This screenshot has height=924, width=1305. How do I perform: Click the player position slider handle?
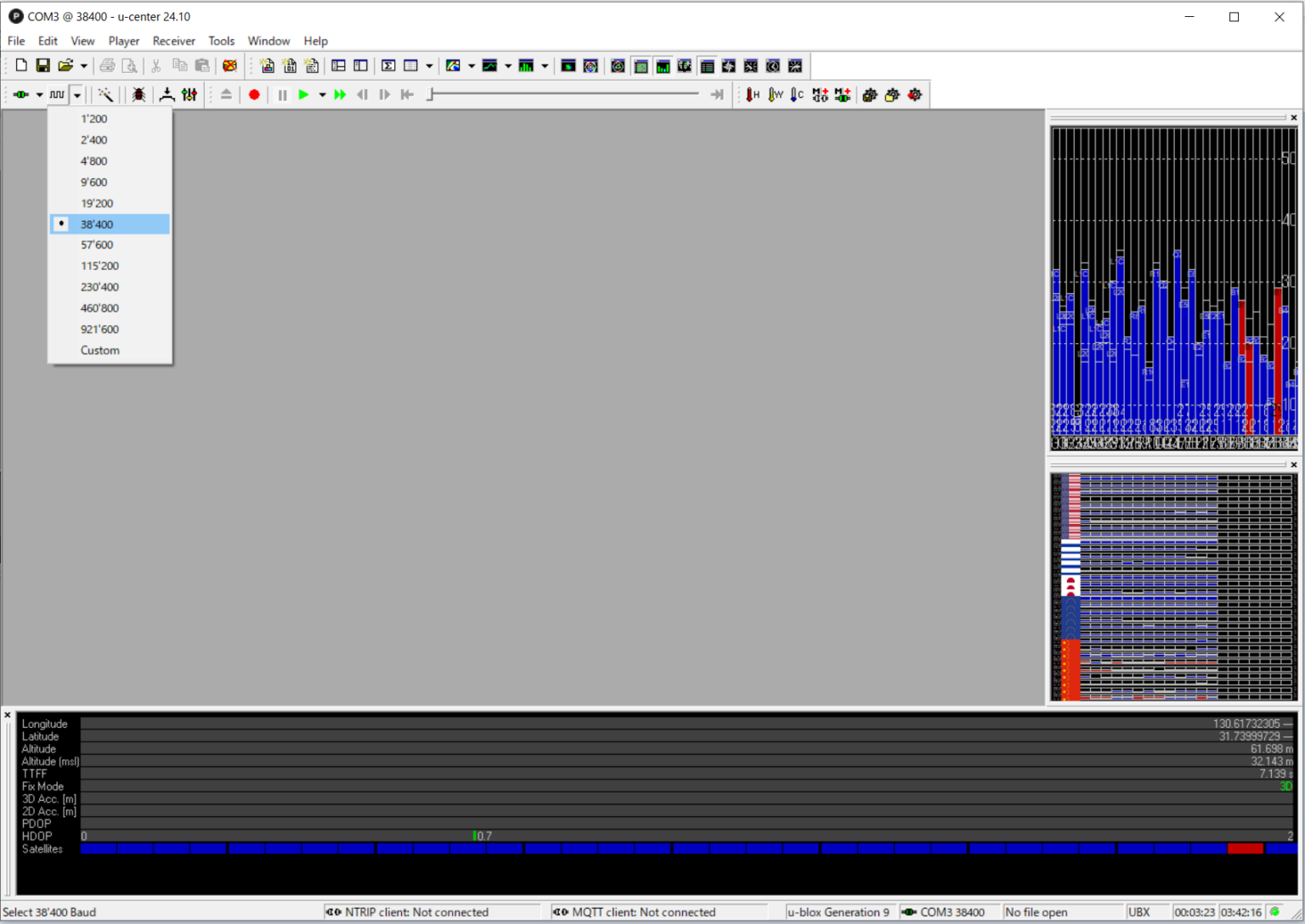(x=431, y=95)
